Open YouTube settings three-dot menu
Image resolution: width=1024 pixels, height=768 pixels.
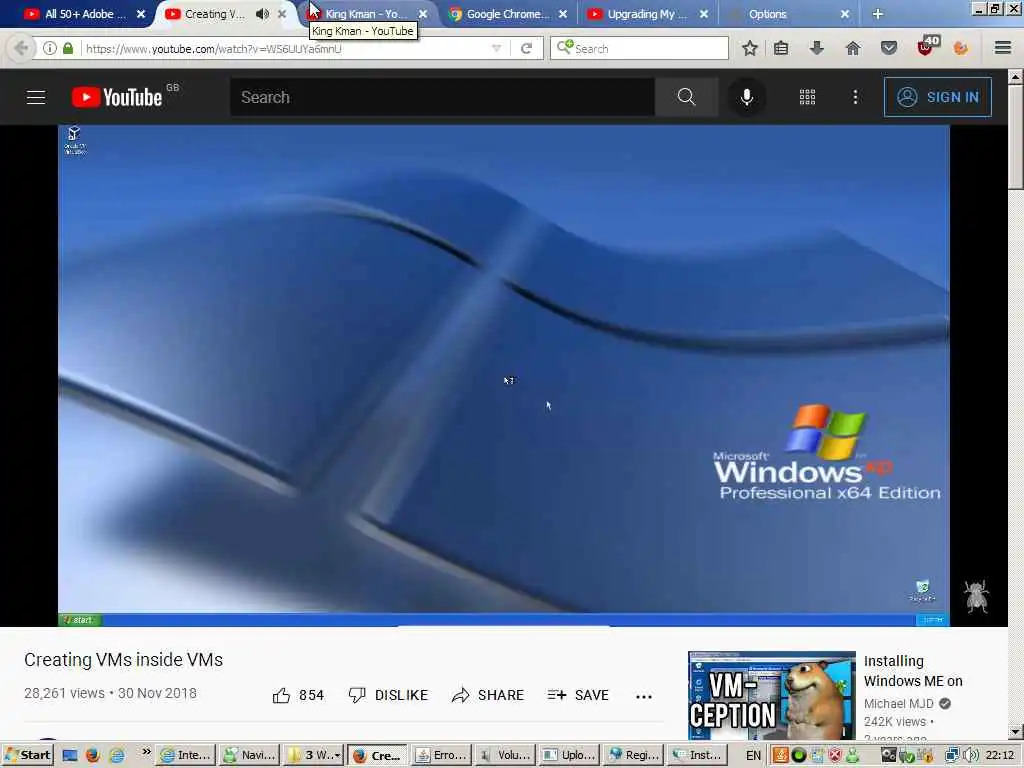click(x=856, y=97)
